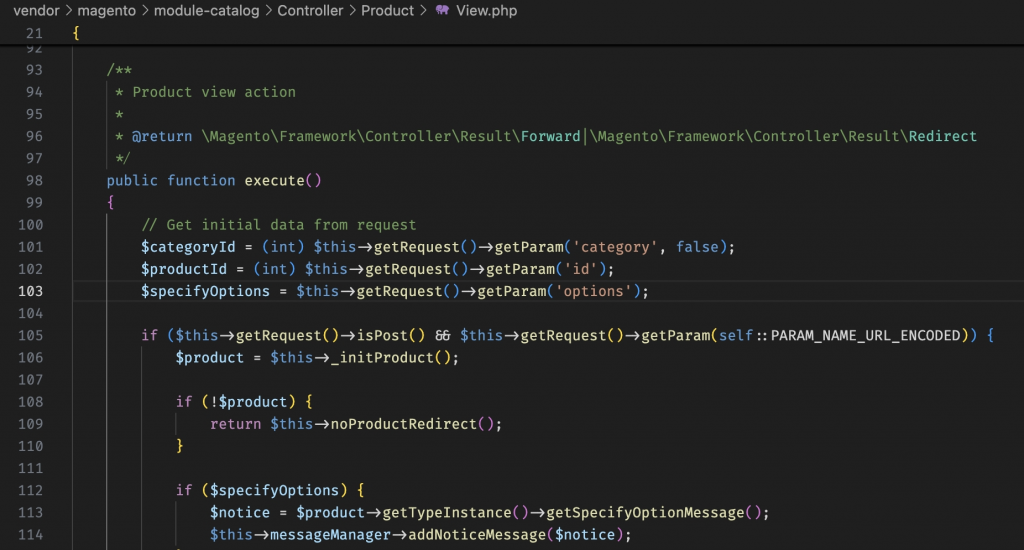This screenshot has width=1024, height=550.
Task: Click the 'public' keyword on line 98
Action: (132, 180)
